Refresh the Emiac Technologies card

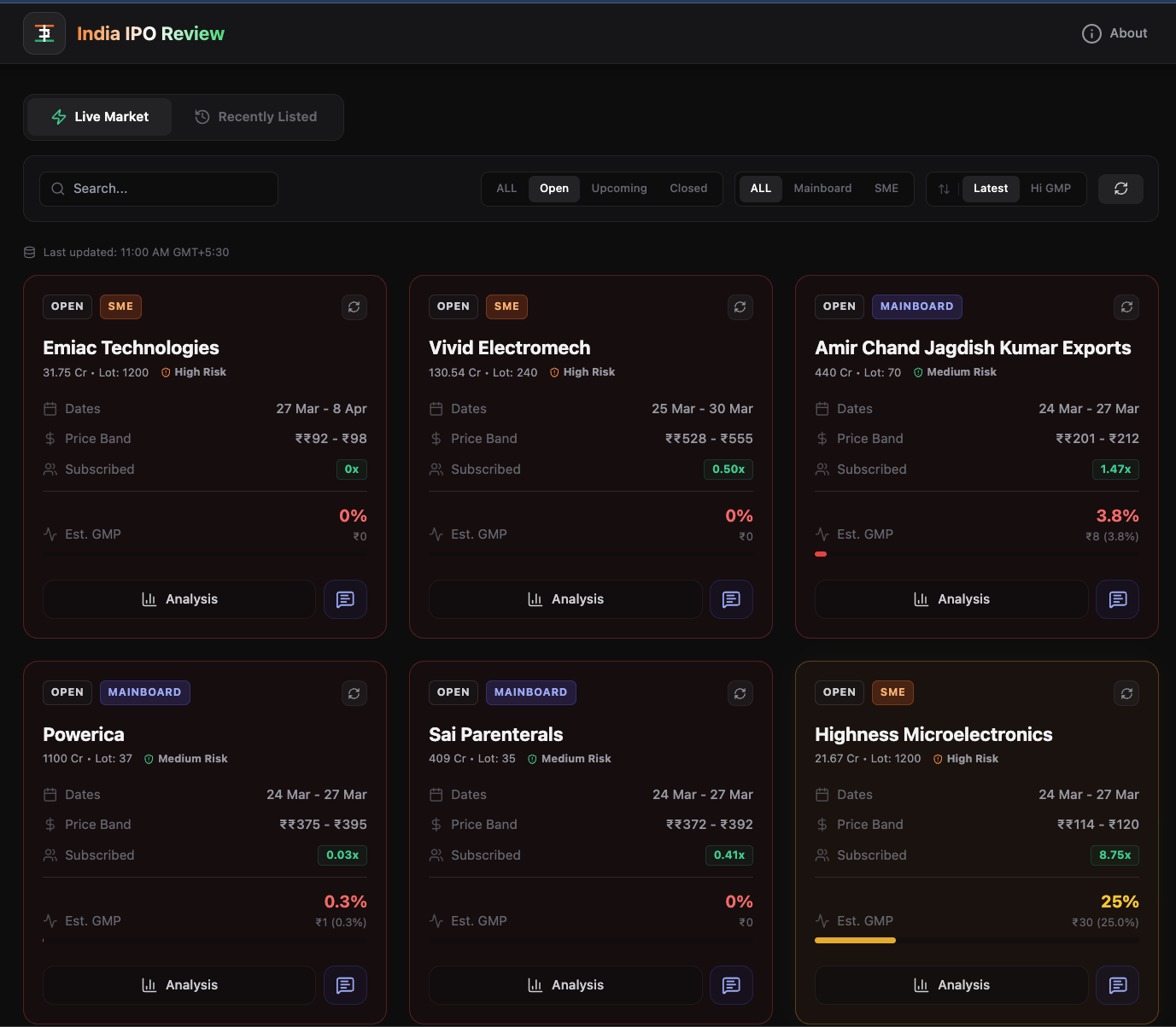[x=354, y=306]
